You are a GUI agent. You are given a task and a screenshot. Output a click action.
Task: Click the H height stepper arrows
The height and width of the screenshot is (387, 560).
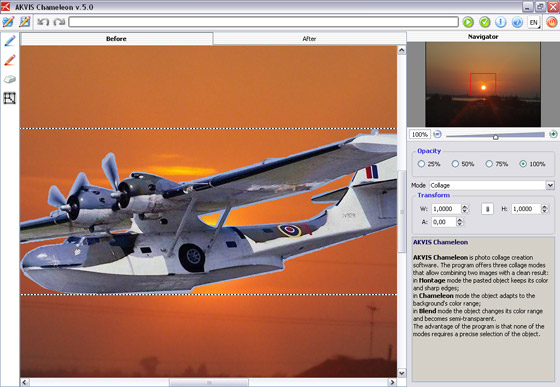545,209
